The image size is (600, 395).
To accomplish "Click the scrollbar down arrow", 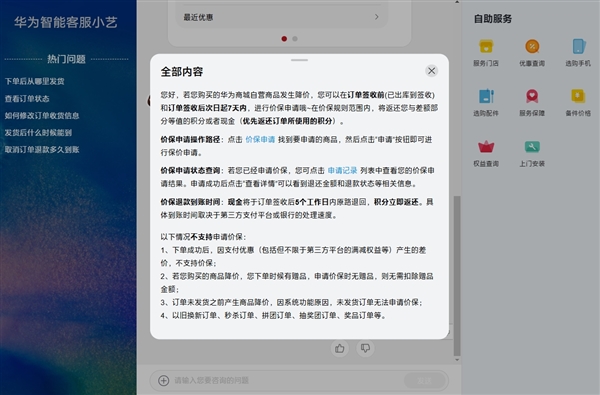I will [x=457, y=360].
